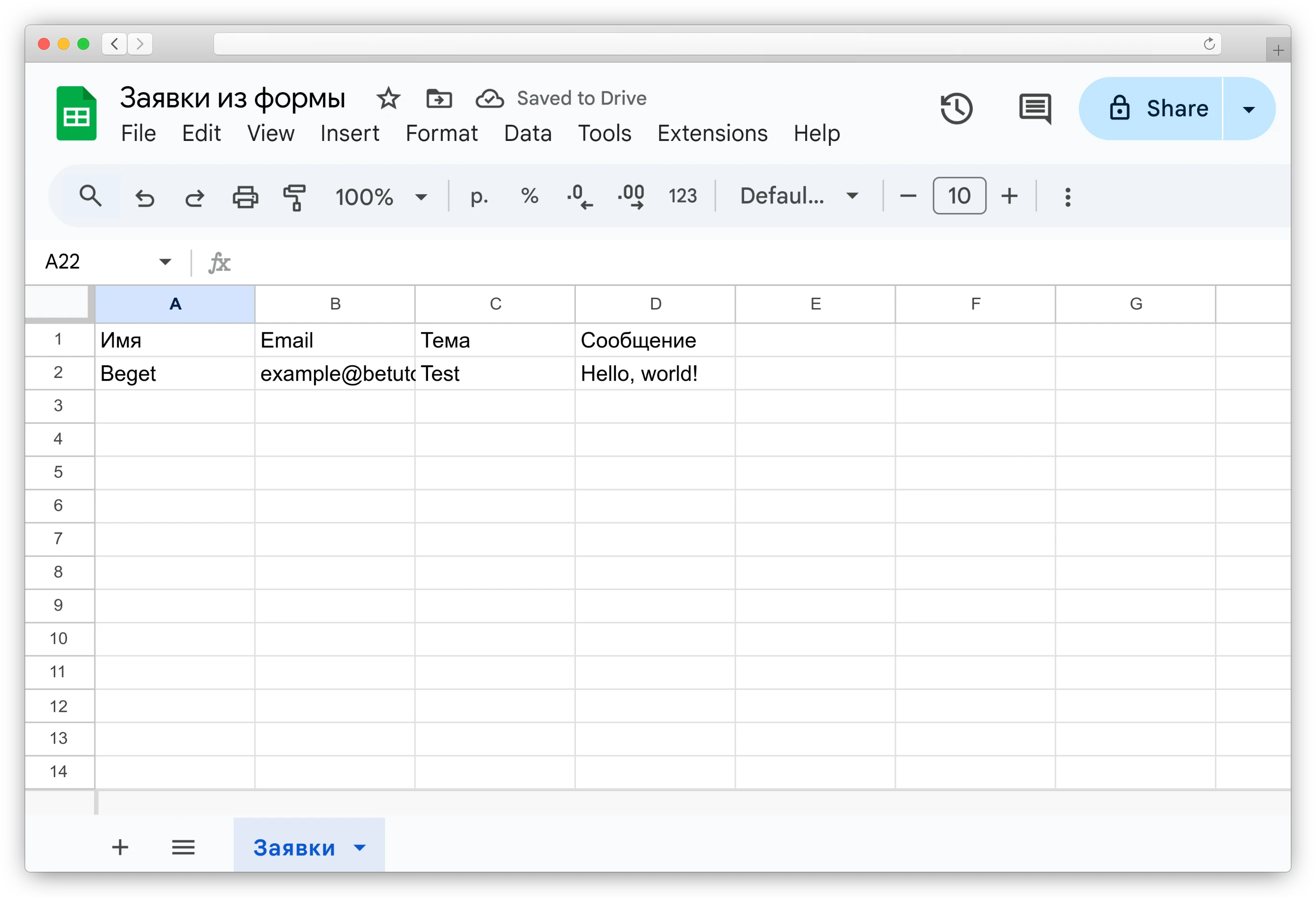This screenshot has height=897, width=1316.
Task: Star the document title
Action: pyautogui.click(x=389, y=99)
